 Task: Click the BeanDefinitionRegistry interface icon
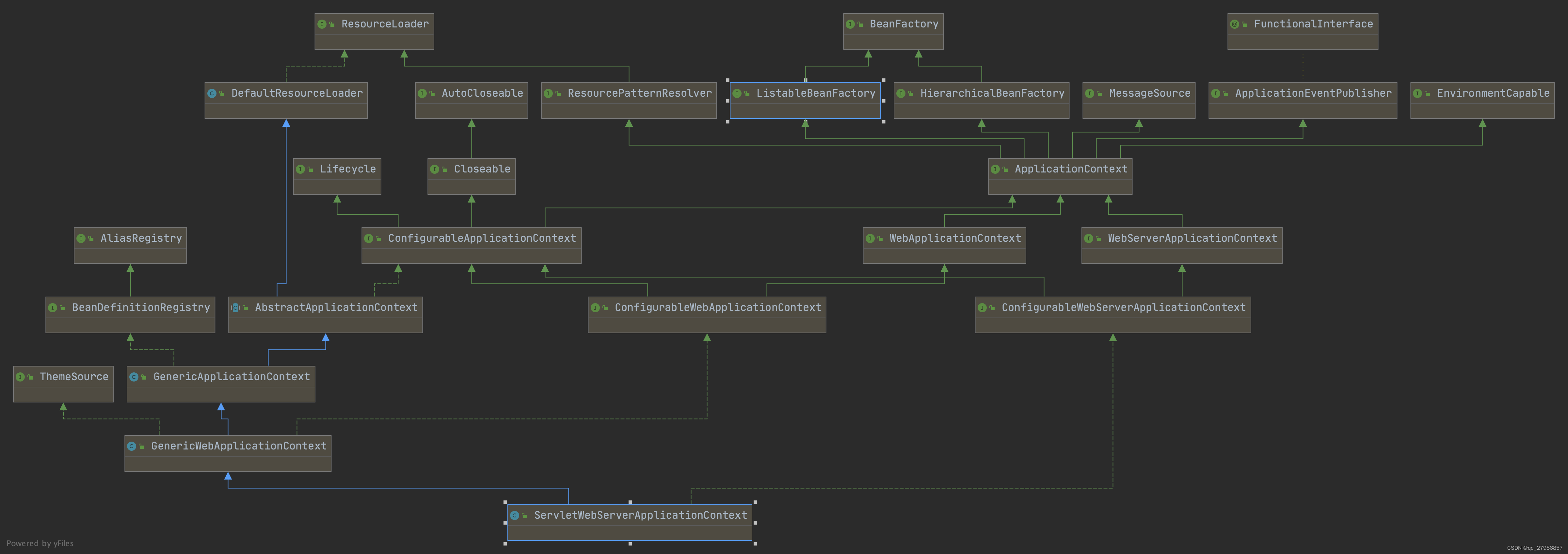[52, 308]
